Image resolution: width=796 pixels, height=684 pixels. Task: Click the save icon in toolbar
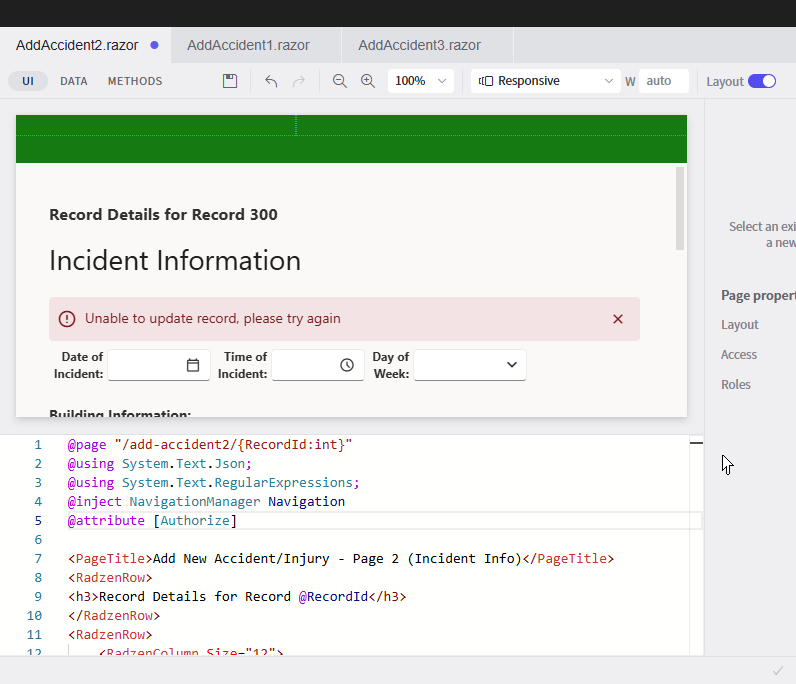230,81
